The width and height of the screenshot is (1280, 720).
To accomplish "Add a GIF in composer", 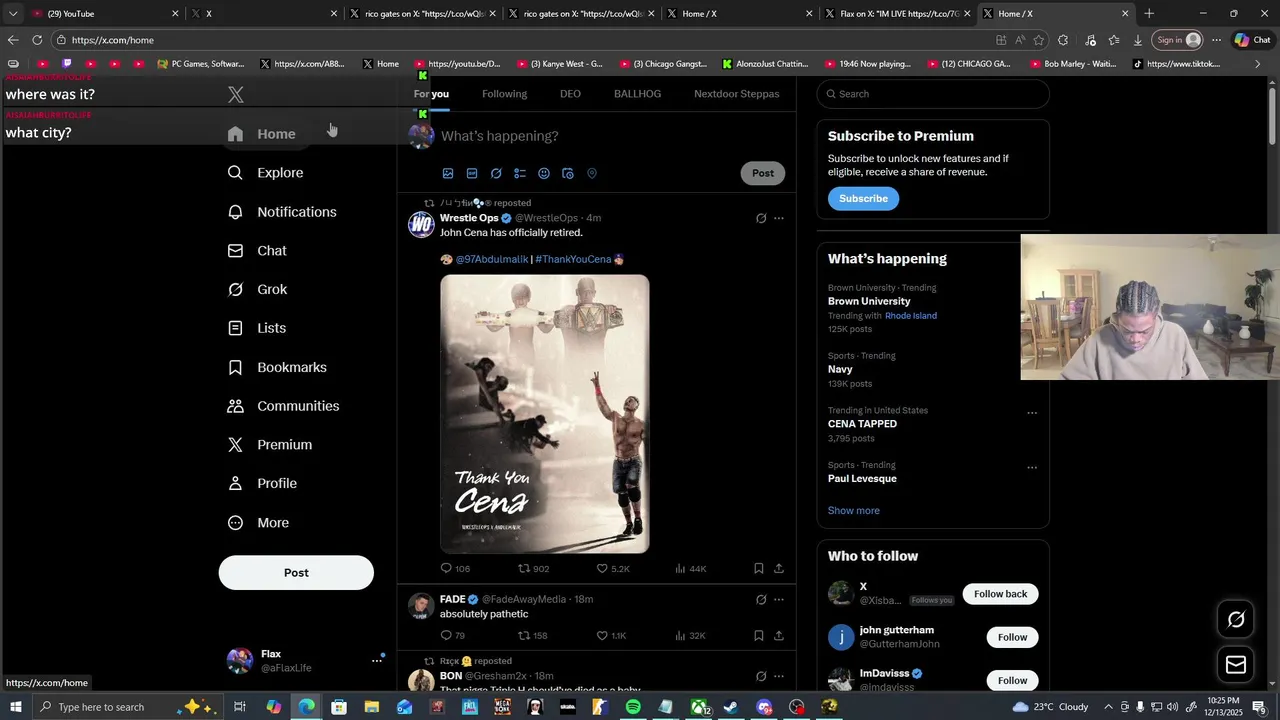I will [x=472, y=173].
